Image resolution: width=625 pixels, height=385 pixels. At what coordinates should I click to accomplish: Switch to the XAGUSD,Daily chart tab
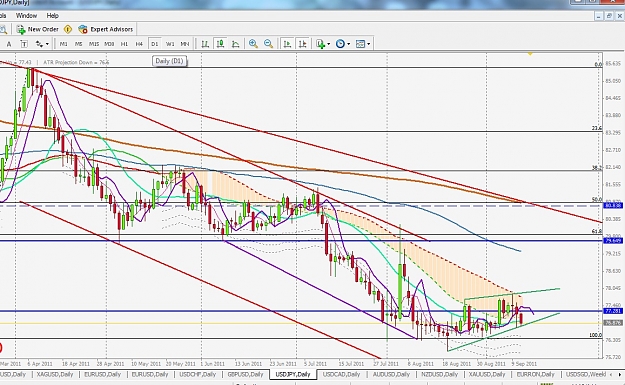coord(55,375)
